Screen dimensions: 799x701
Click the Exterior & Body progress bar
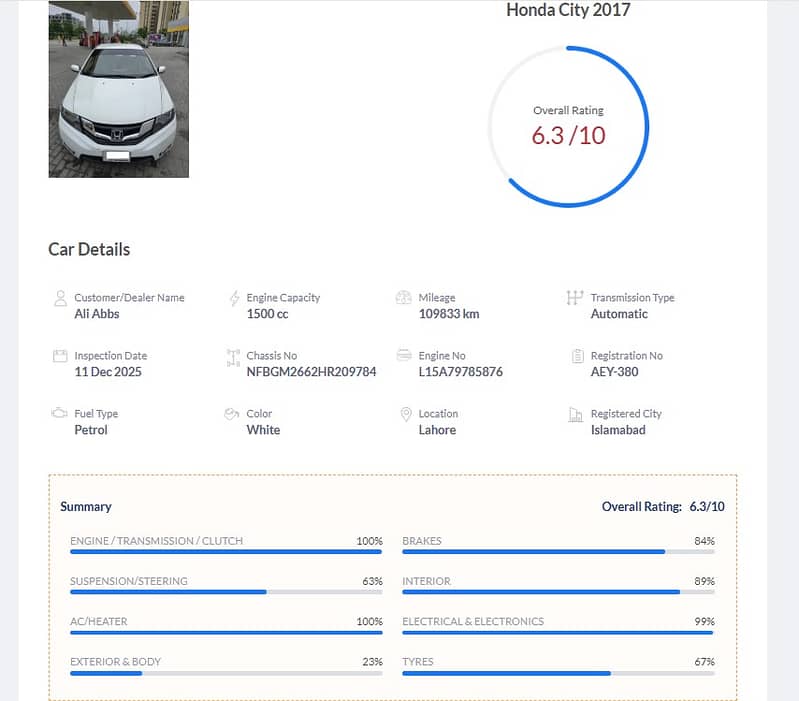[x=226, y=673]
